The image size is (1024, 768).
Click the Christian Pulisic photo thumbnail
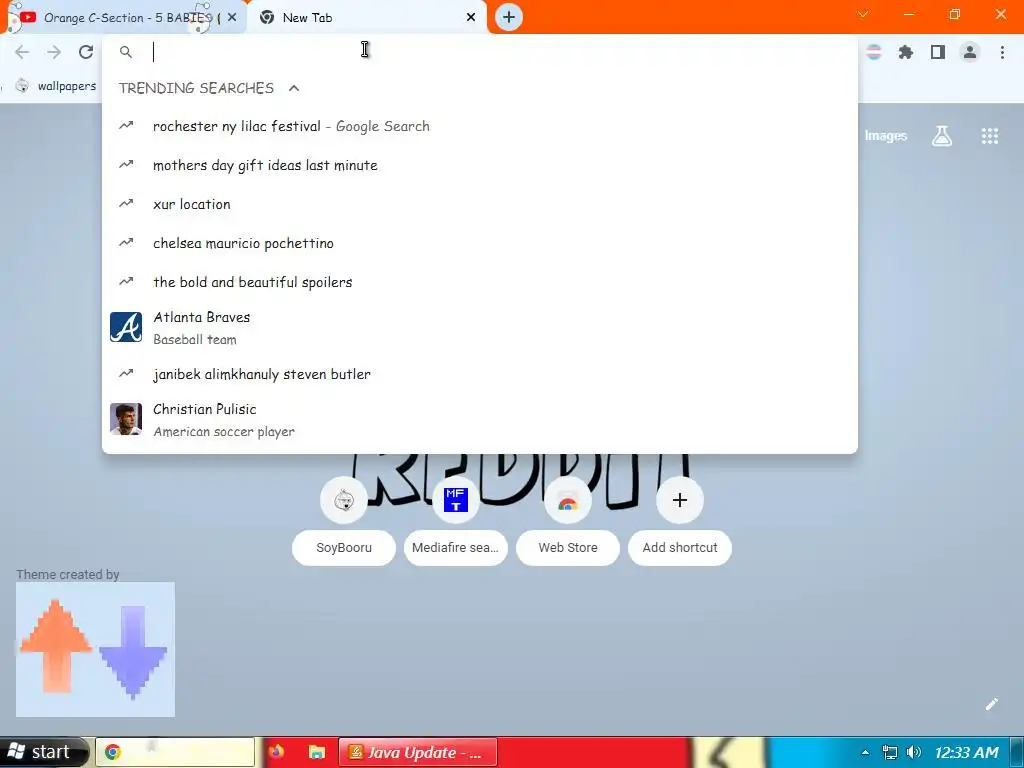[x=126, y=419]
